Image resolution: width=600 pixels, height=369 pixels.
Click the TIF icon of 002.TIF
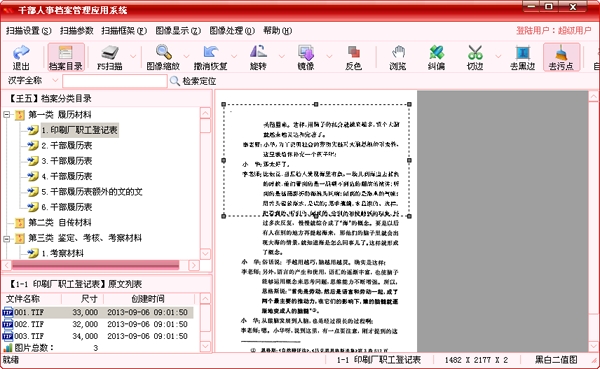click(x=8, y=324)
